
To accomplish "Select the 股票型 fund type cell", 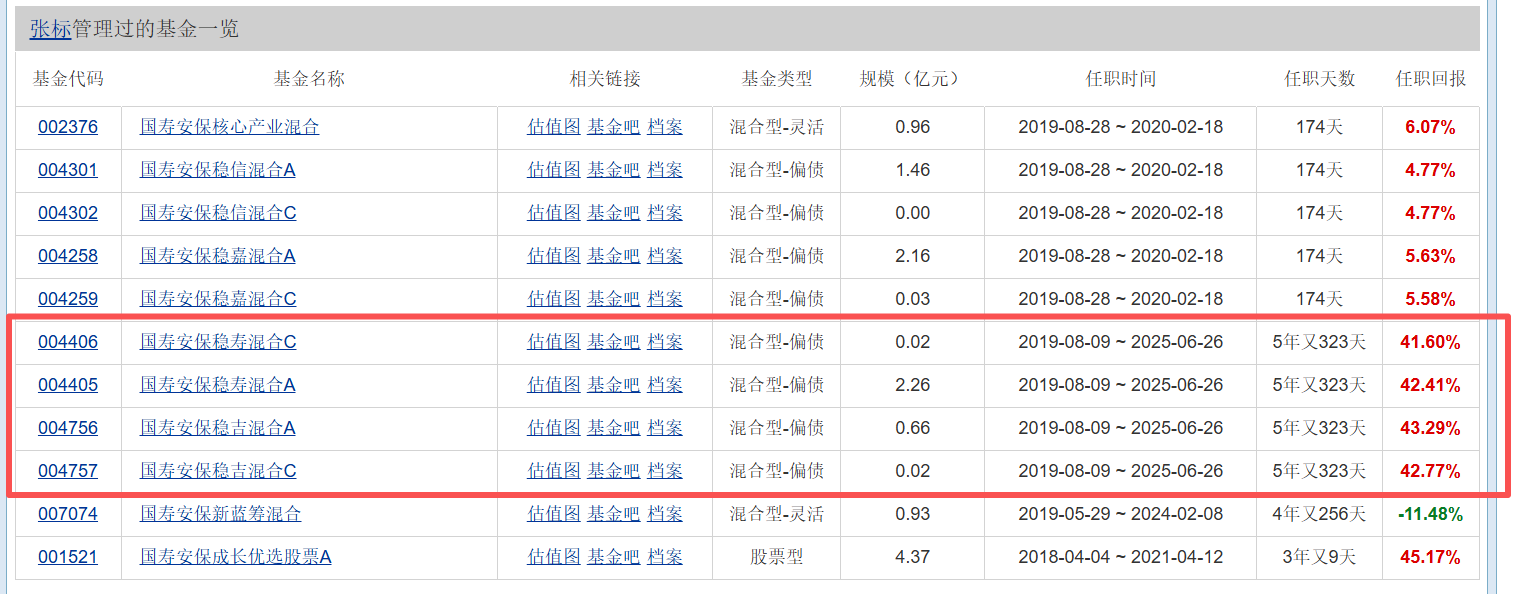I will 776,557.
